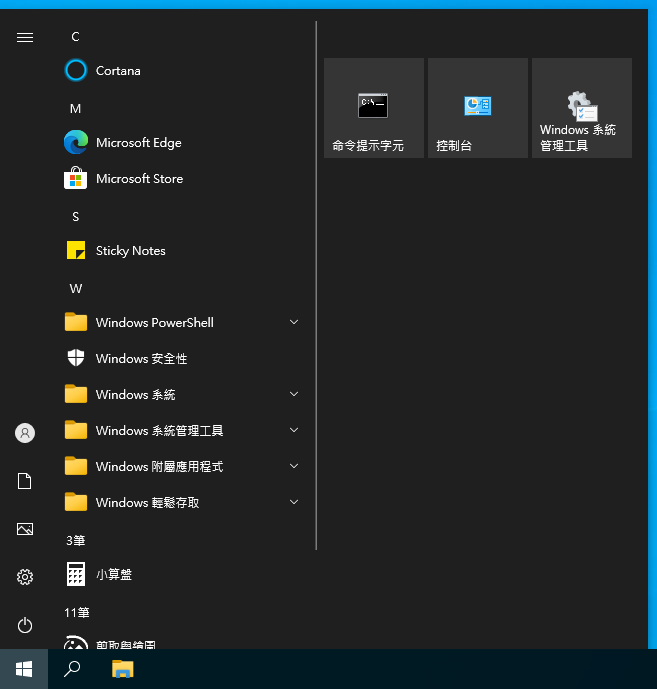Expand the Windows PowerShell folder
This screenshot has height=689, width=657.
tap(182, 323)
